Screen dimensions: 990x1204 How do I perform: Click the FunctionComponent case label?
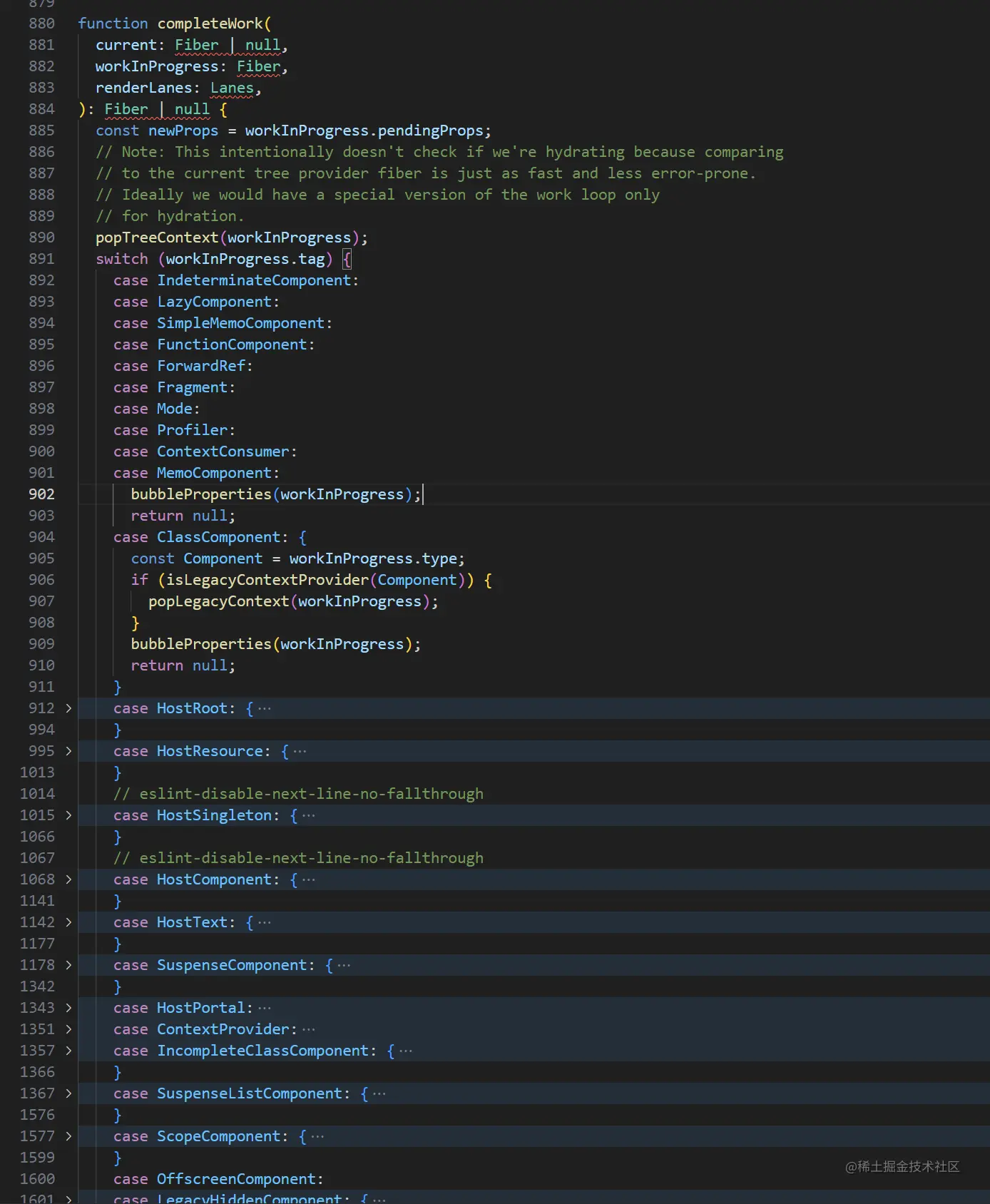(232, 345)
